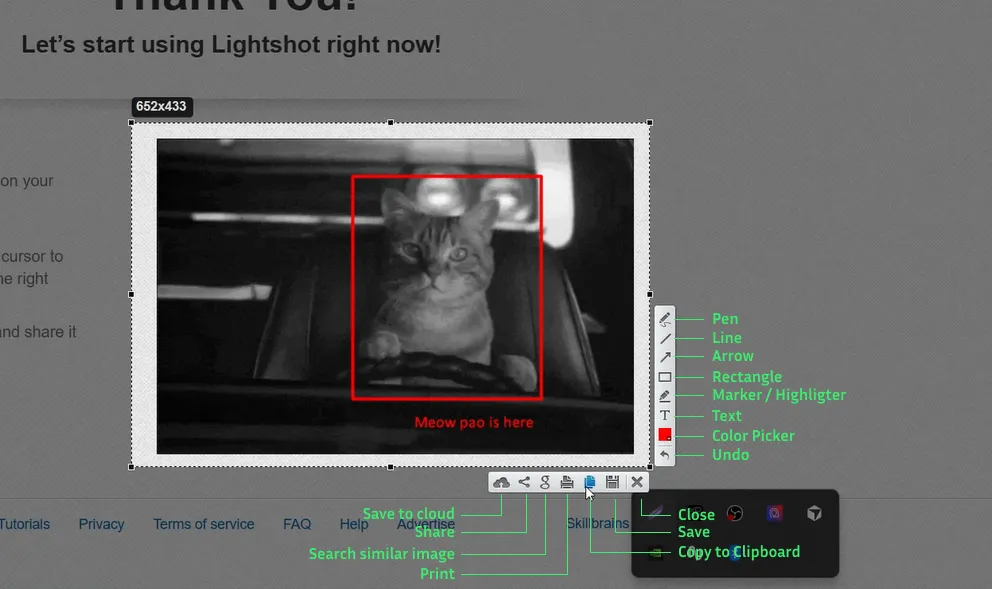
Task: Open the NVIDIA tray icon
Action: 655,553
